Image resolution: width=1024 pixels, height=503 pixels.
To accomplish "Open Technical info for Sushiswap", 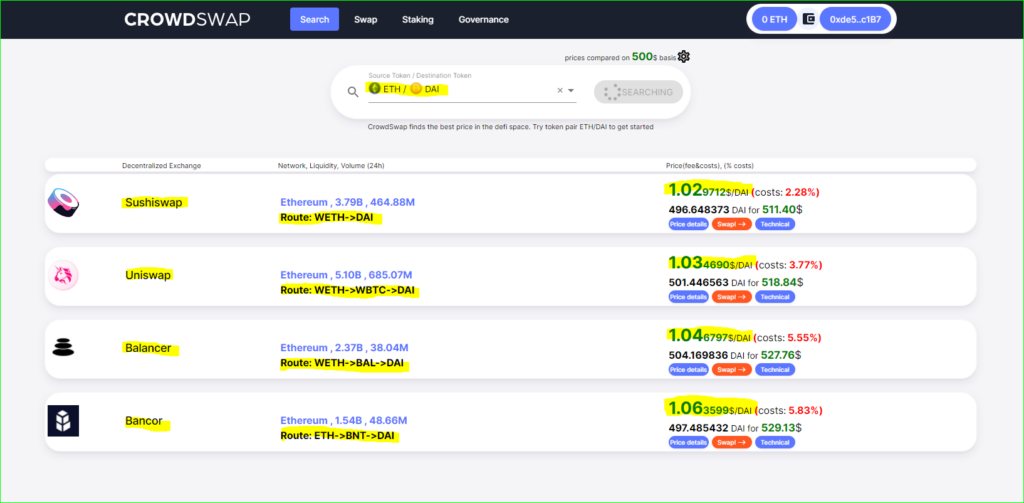I will pyautogui.click(x=775, y=224).
